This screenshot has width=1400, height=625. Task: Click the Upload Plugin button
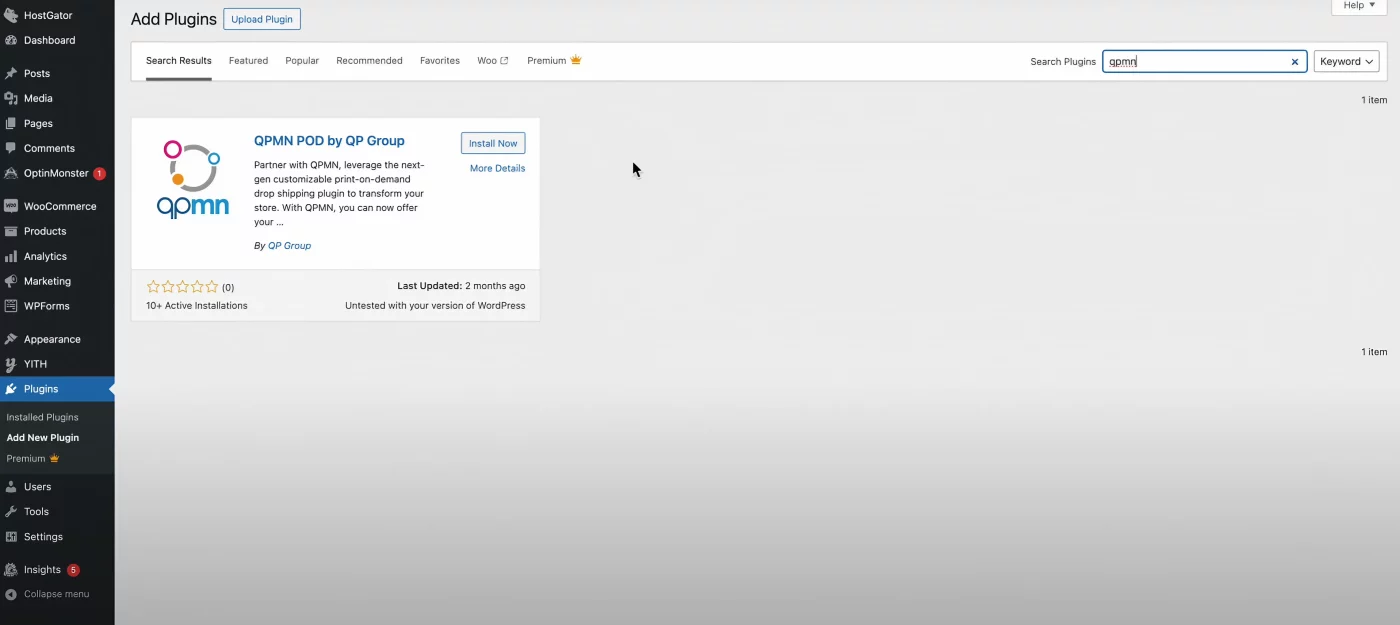click(262, 19)
